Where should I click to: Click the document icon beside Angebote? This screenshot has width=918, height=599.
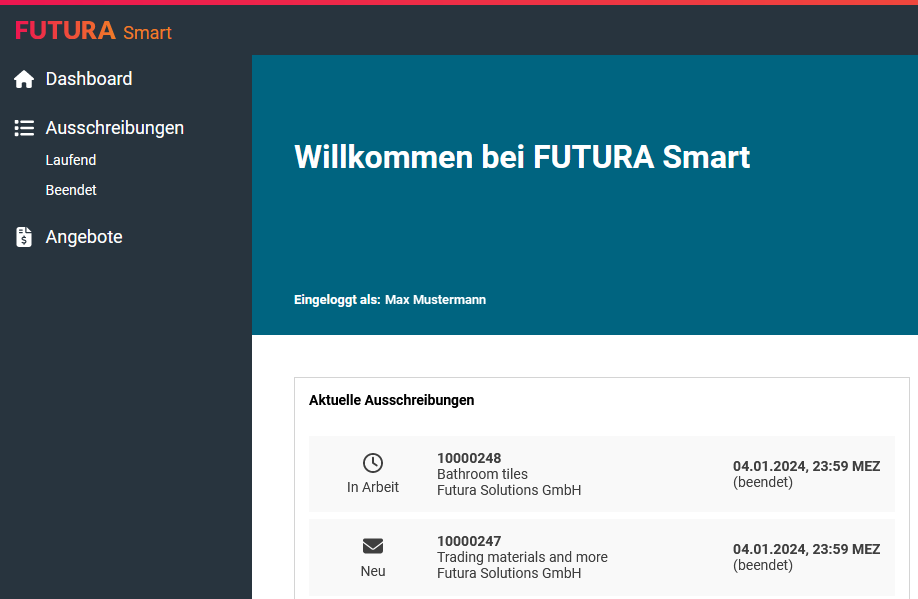(x=24, y=237)
